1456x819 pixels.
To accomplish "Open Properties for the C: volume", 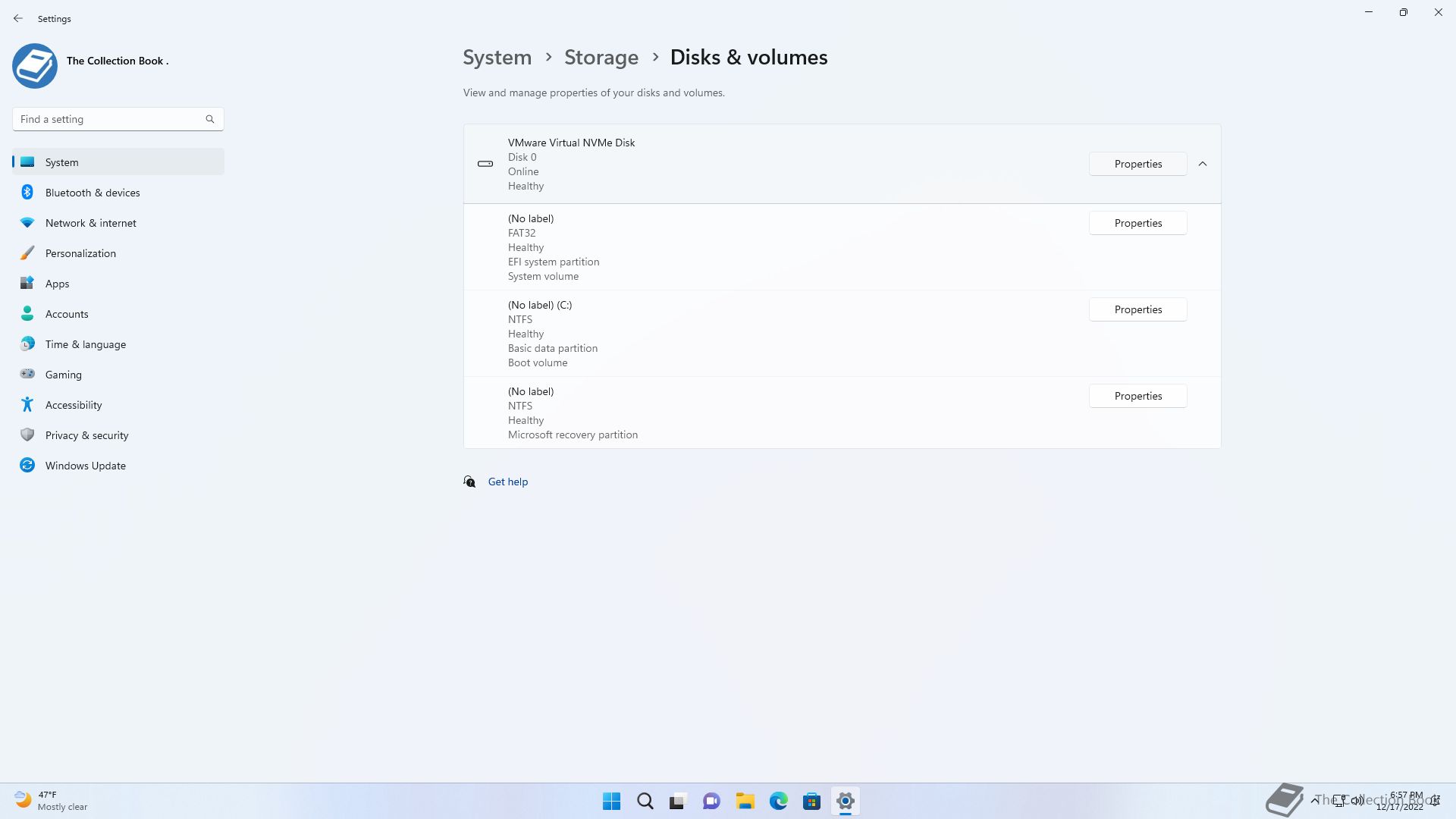I will 1138,309.
